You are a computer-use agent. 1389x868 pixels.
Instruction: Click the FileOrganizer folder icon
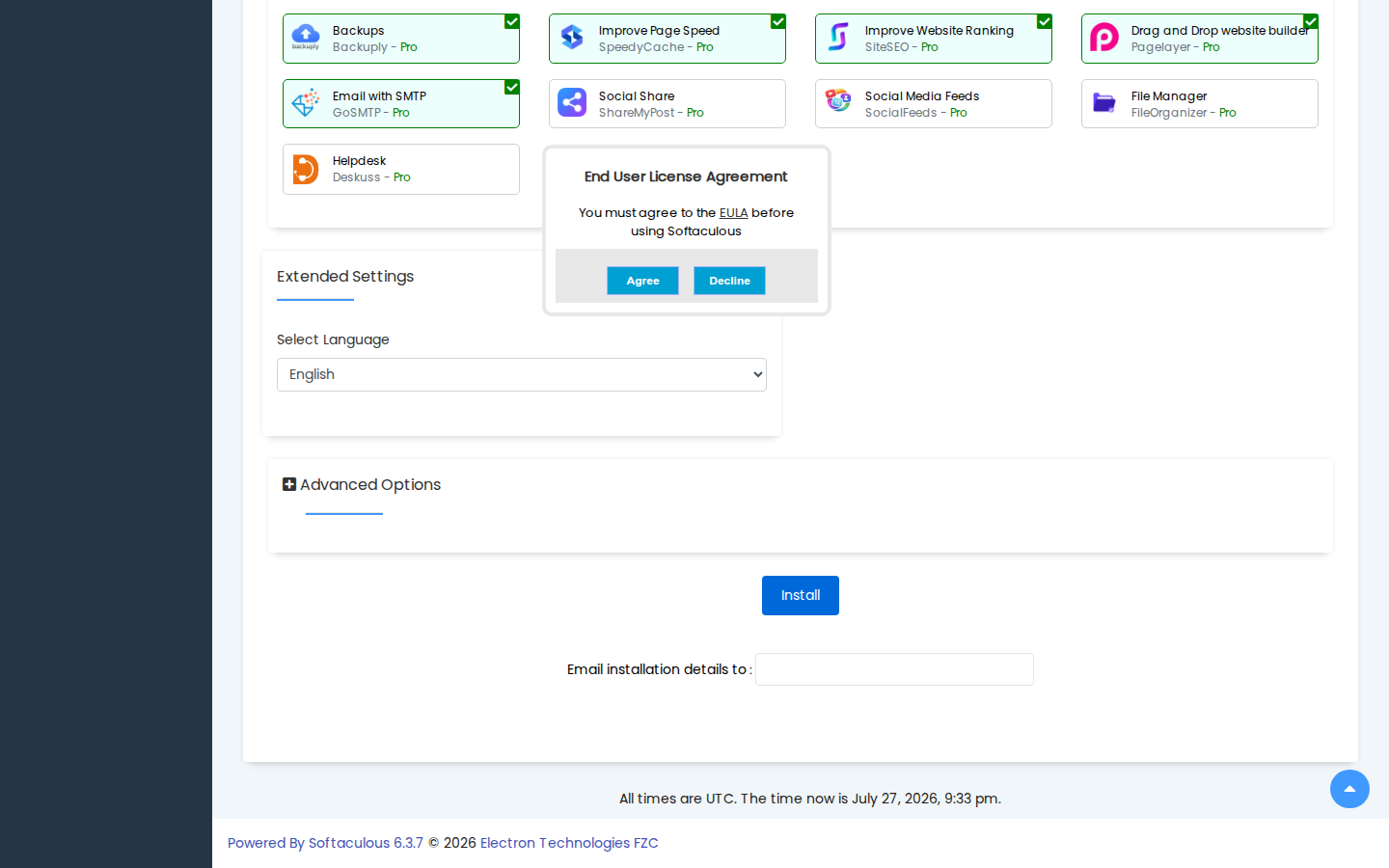1104,102
